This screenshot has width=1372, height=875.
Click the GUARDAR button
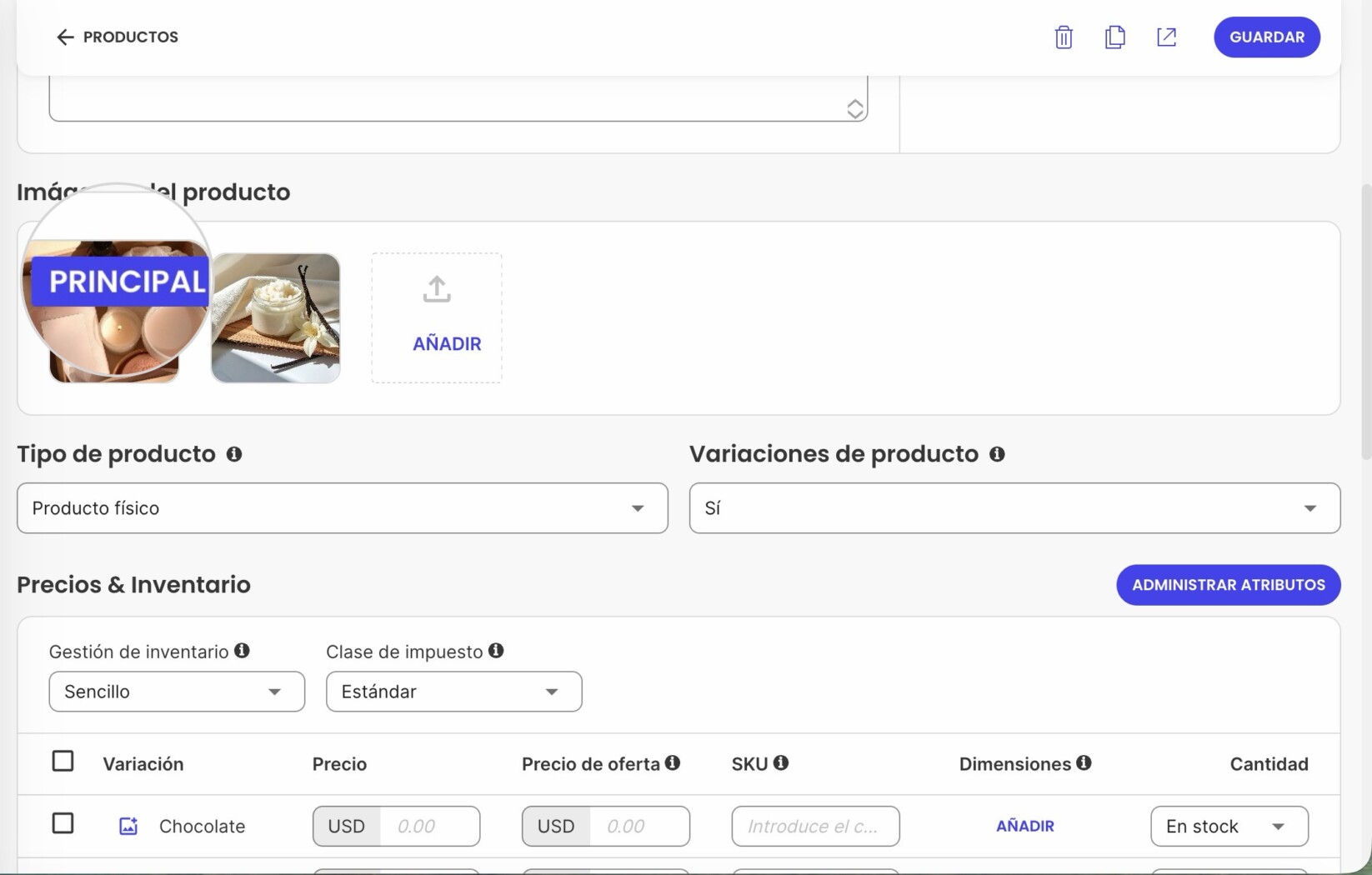[x=1267, y=37]
